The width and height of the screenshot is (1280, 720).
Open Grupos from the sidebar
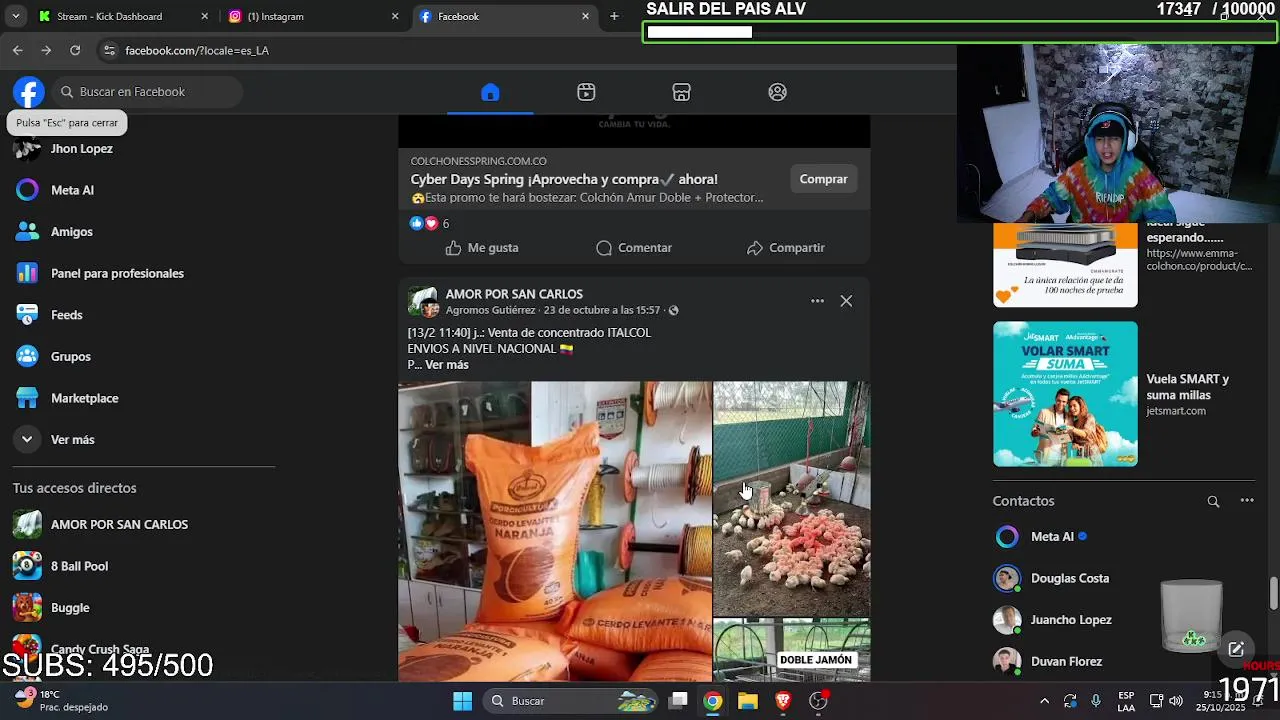coord(71,356)
